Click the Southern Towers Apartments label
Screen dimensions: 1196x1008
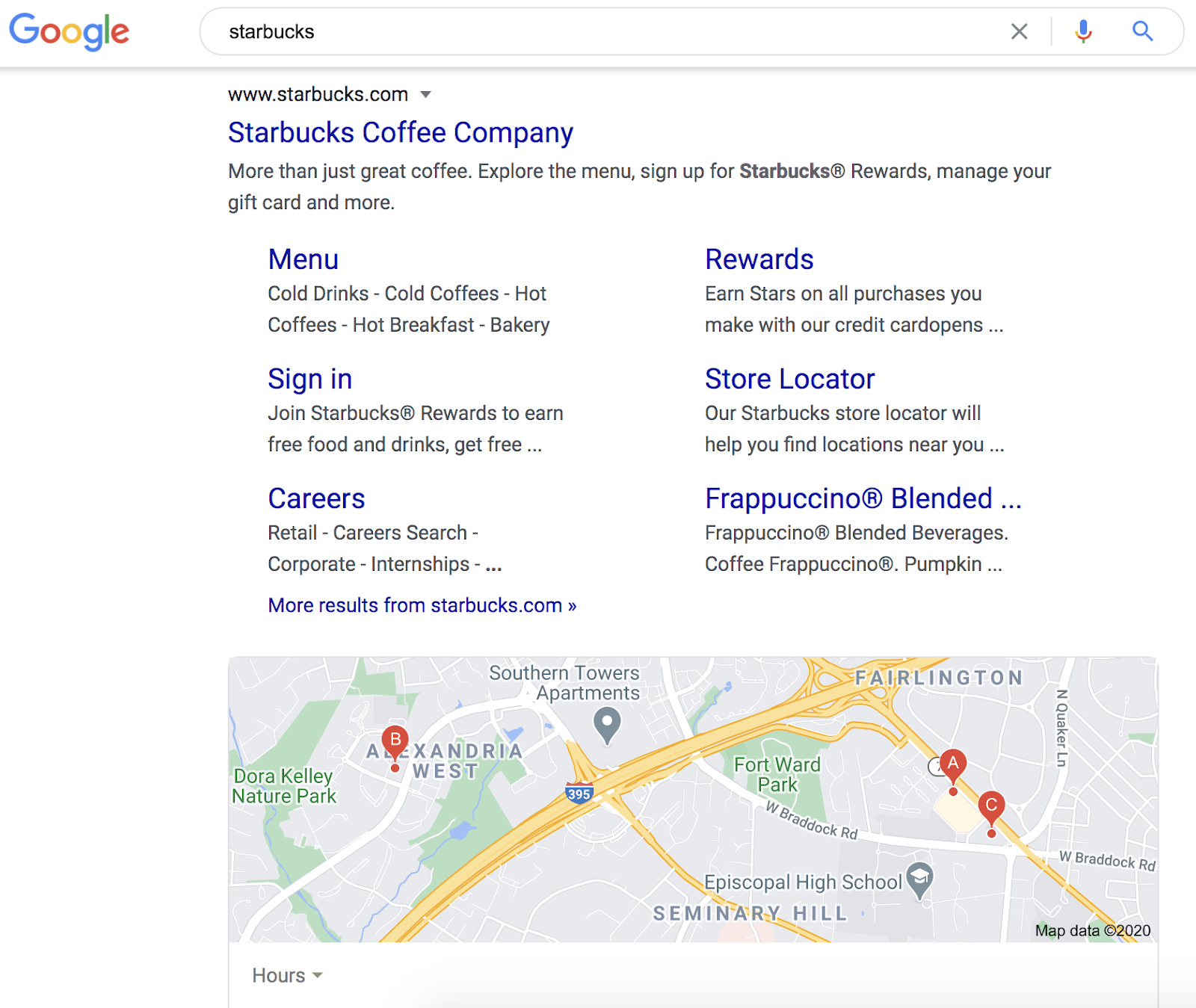[x=564, y=683]
